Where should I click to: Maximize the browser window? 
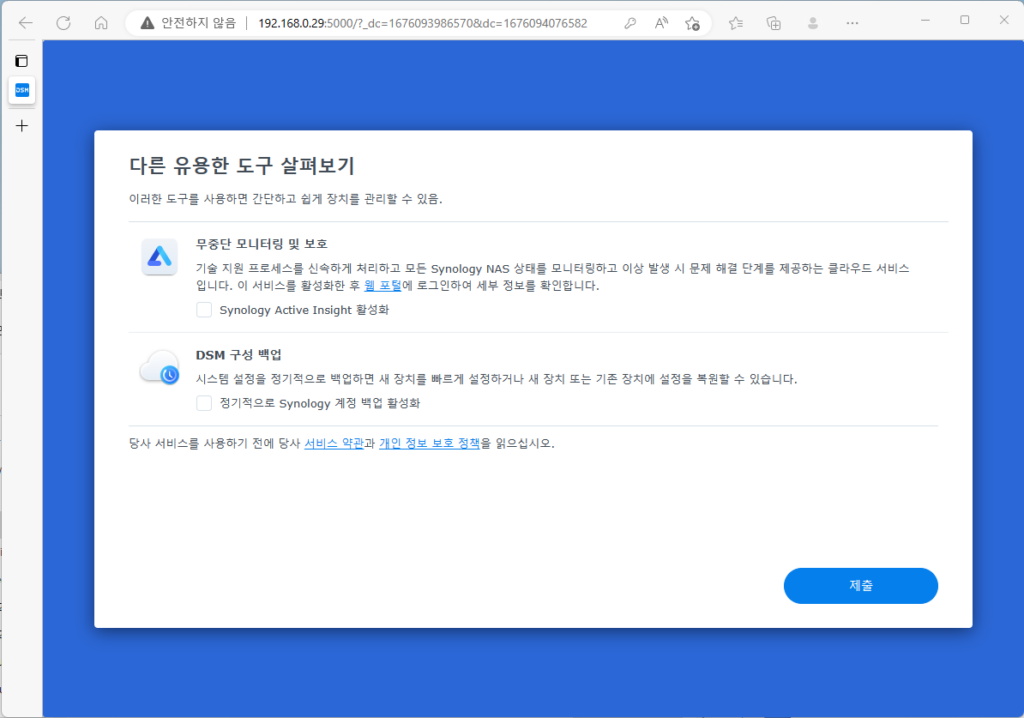pyautogui.click(x=965, y=21)
